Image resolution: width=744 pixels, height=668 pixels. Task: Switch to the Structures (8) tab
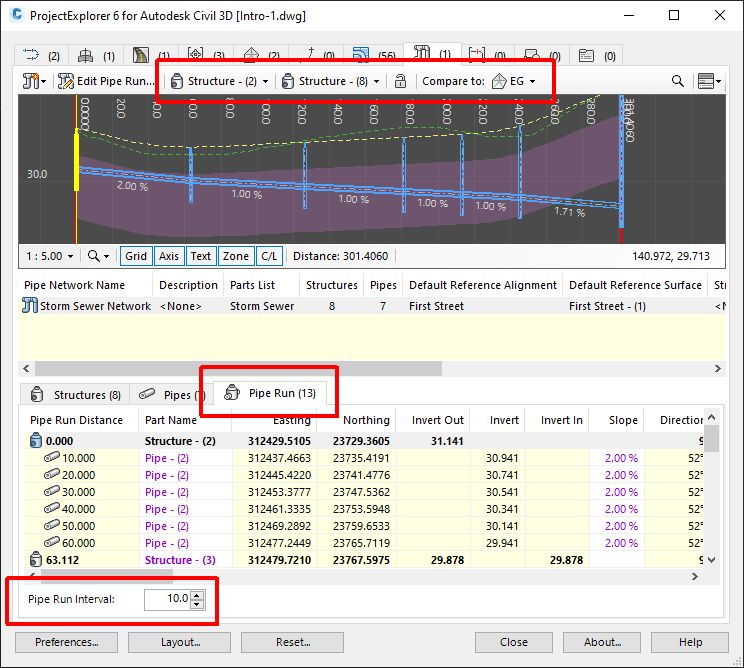click(75, 394)
